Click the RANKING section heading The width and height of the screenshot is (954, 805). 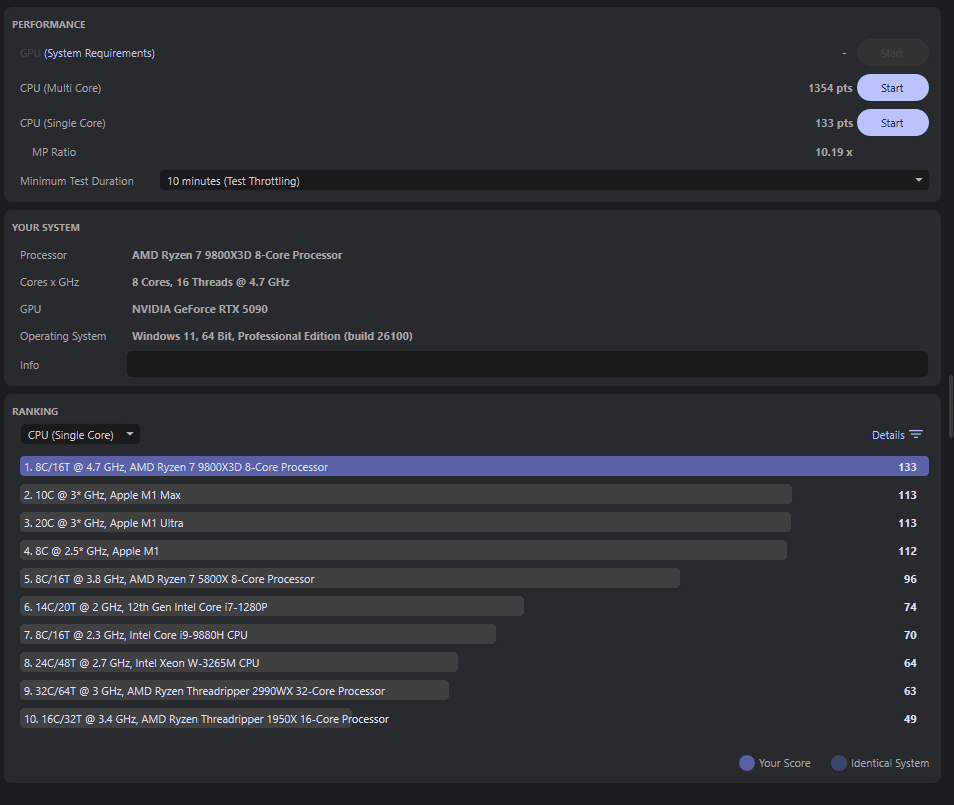35,411
